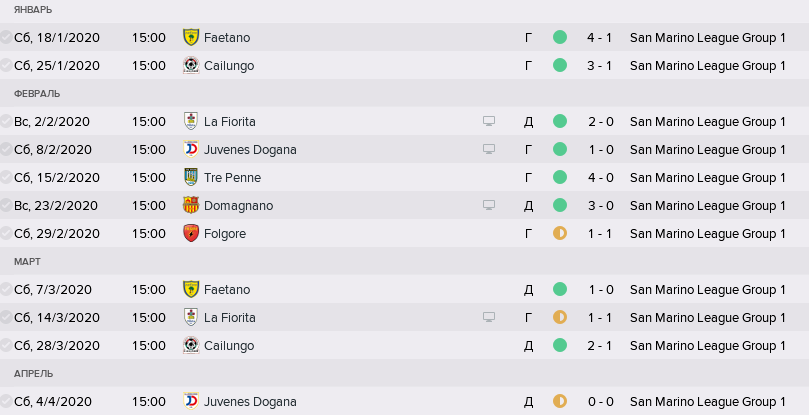Click TV icon on 14/3/2020 La Fiorita row
This screenshot has height=415, width=809.
pyautogui.click(x=489, y=317)
